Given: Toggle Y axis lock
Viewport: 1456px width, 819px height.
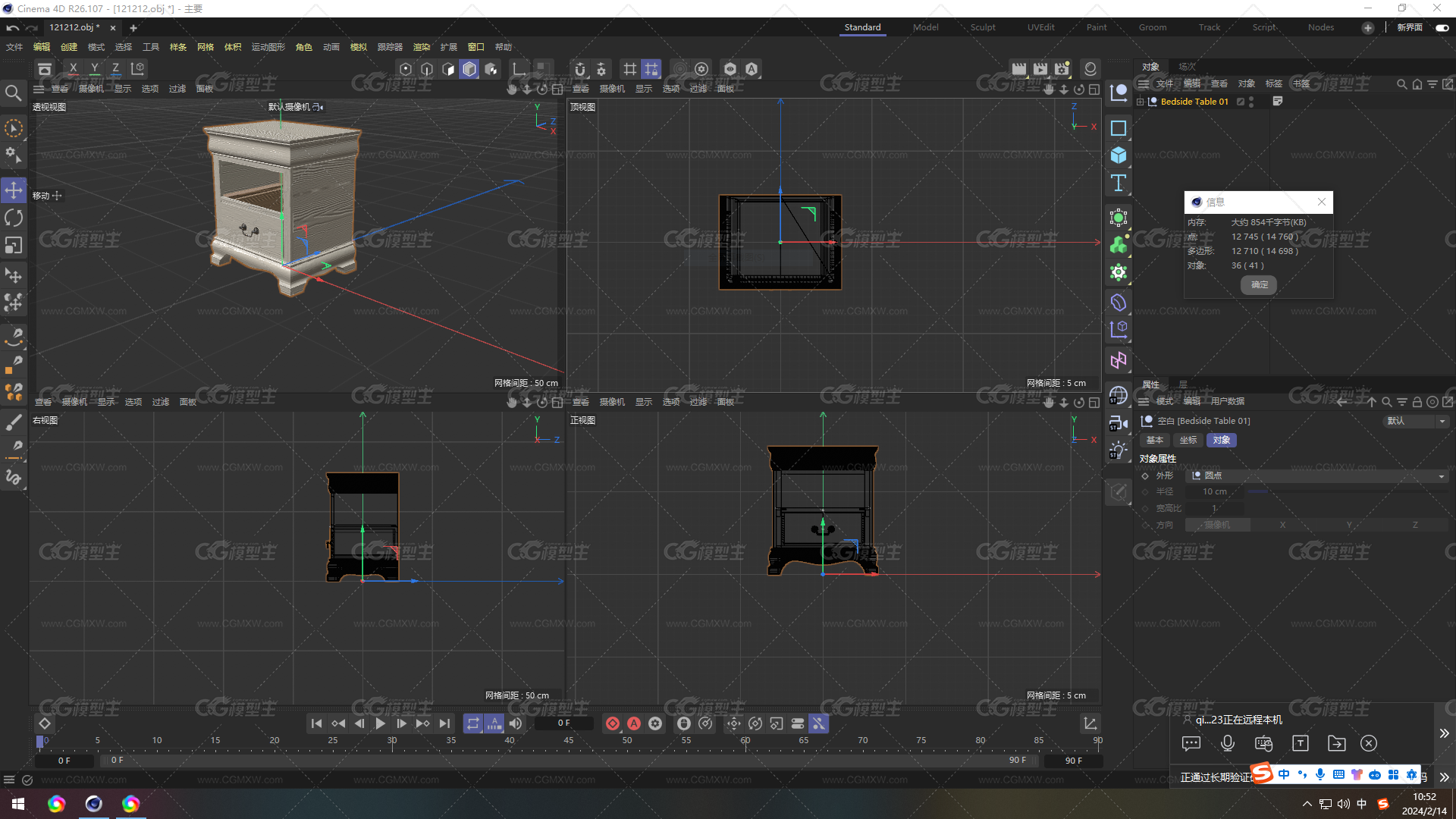Looking at the screenshot, I should [x=94, y=69].
